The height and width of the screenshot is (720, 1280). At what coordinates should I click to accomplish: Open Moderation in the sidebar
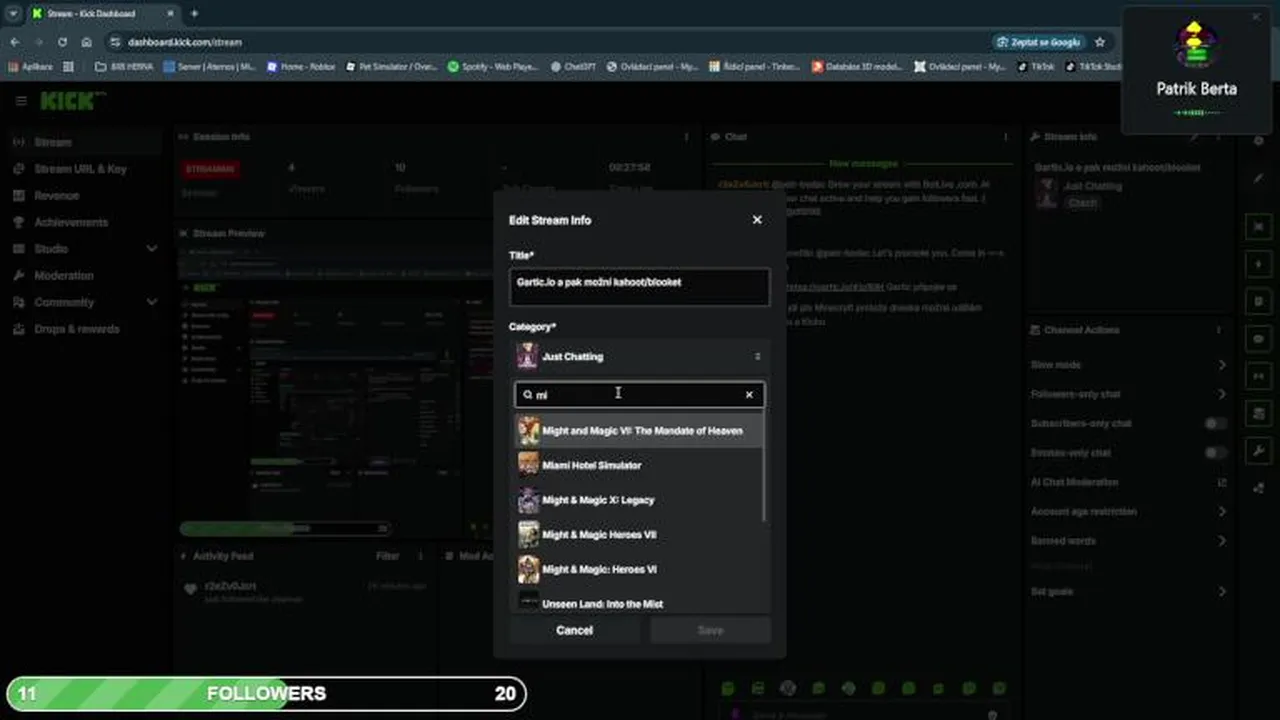84,275
